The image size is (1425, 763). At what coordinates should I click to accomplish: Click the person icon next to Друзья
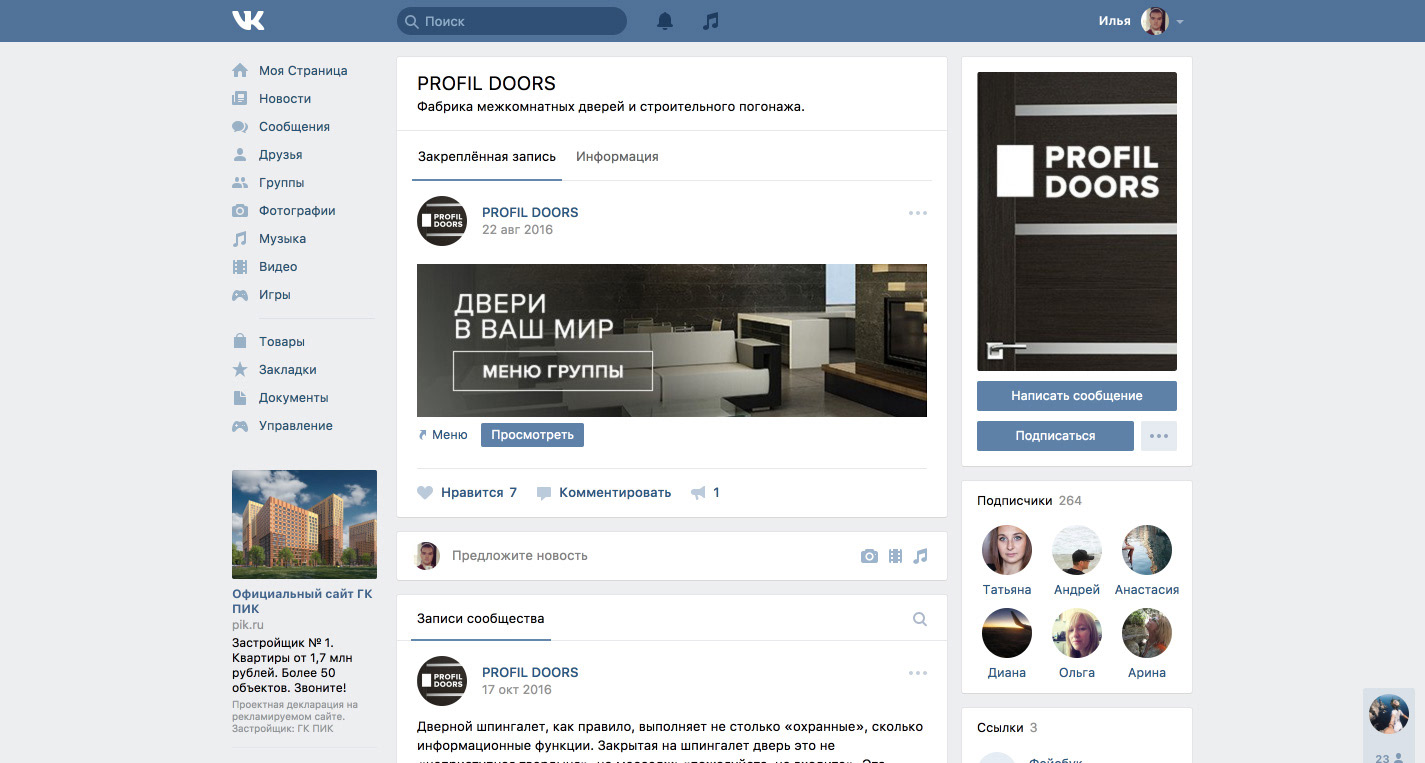pyautogui.click(x=240, y=155)
